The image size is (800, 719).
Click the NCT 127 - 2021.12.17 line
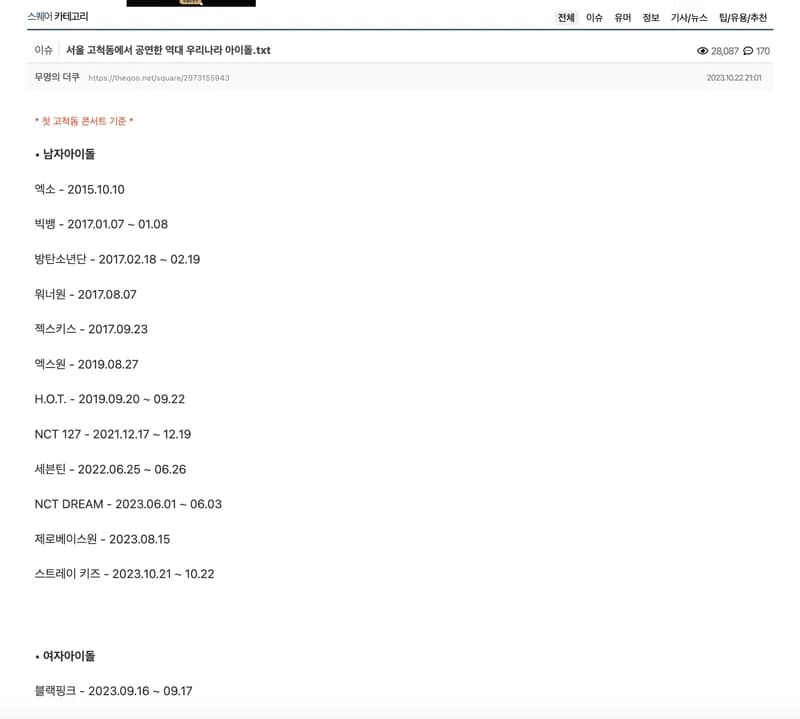click(x=113, y=434)
